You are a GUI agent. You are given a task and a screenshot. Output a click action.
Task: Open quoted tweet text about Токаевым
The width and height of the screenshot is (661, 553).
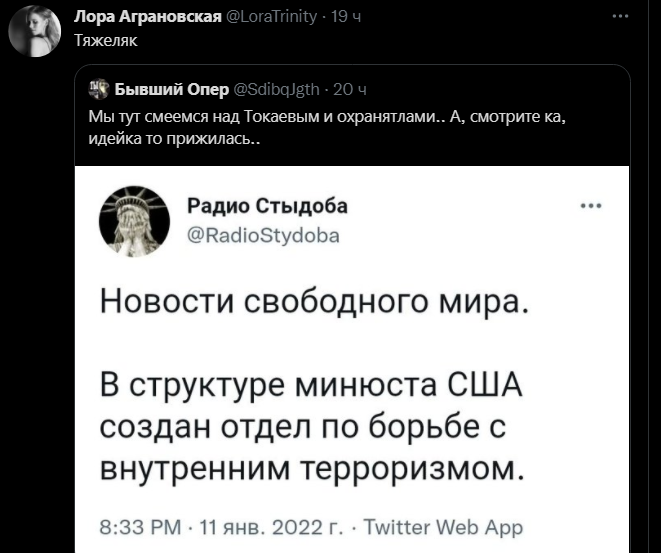(327, 127)
